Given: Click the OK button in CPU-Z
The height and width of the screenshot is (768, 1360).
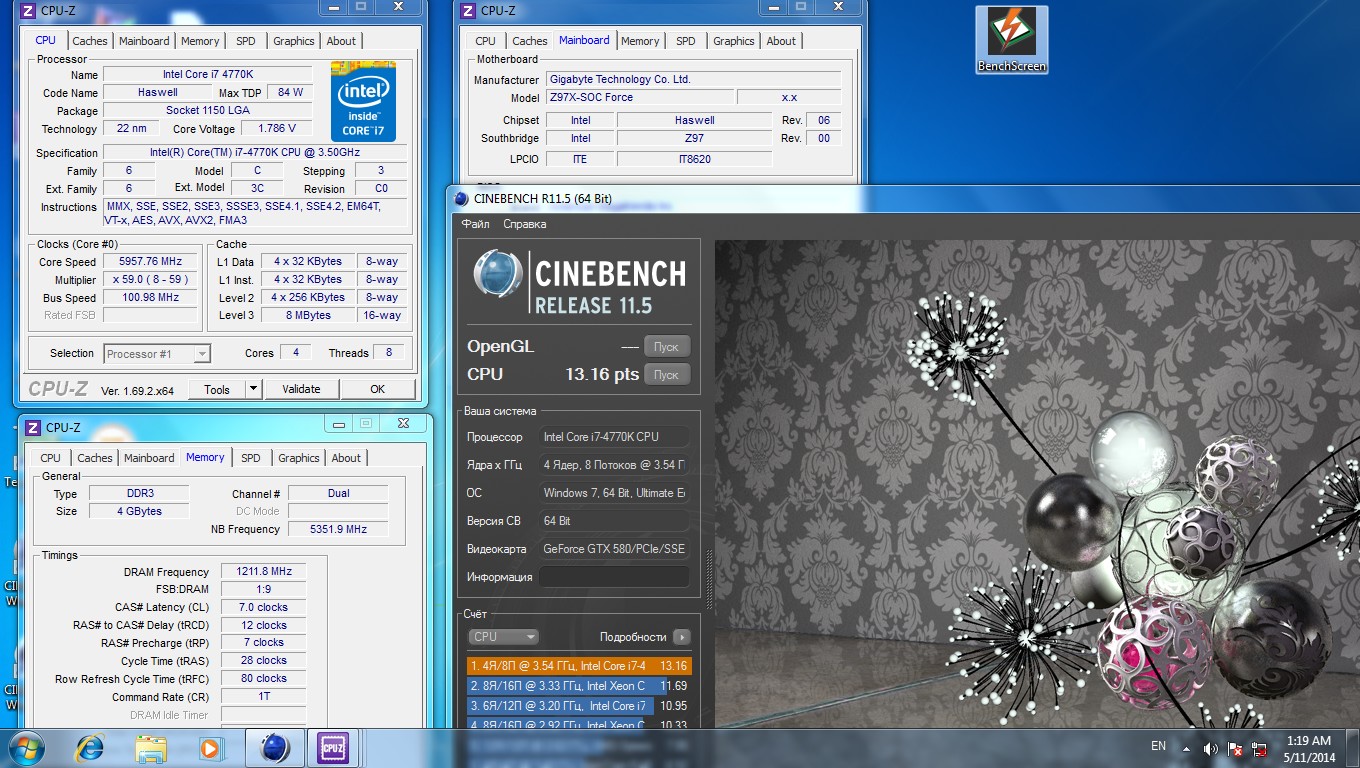Looking at the screenshot, I should [377, 389].
